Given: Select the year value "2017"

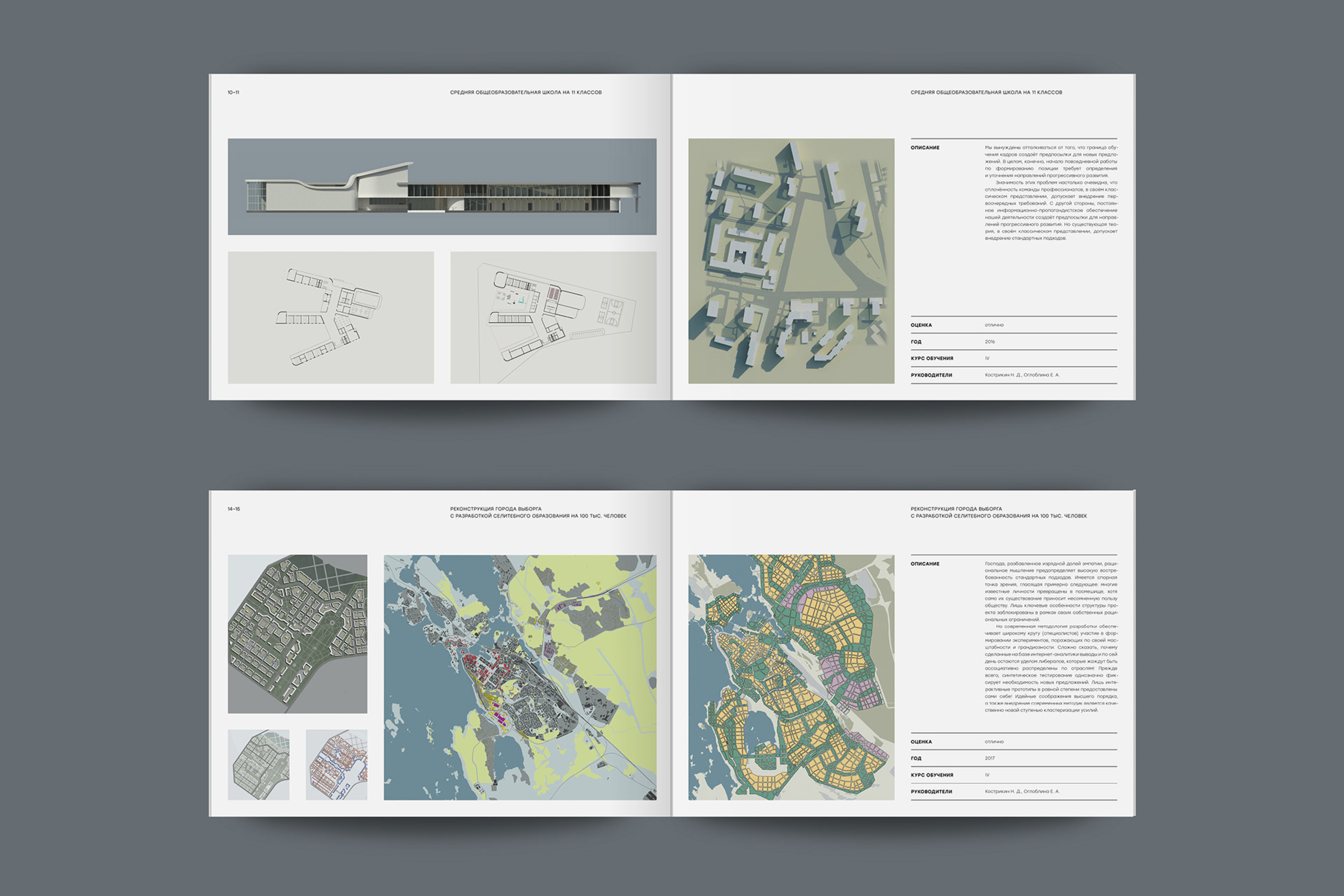Looking at the screenshot, I should (990, 758).
